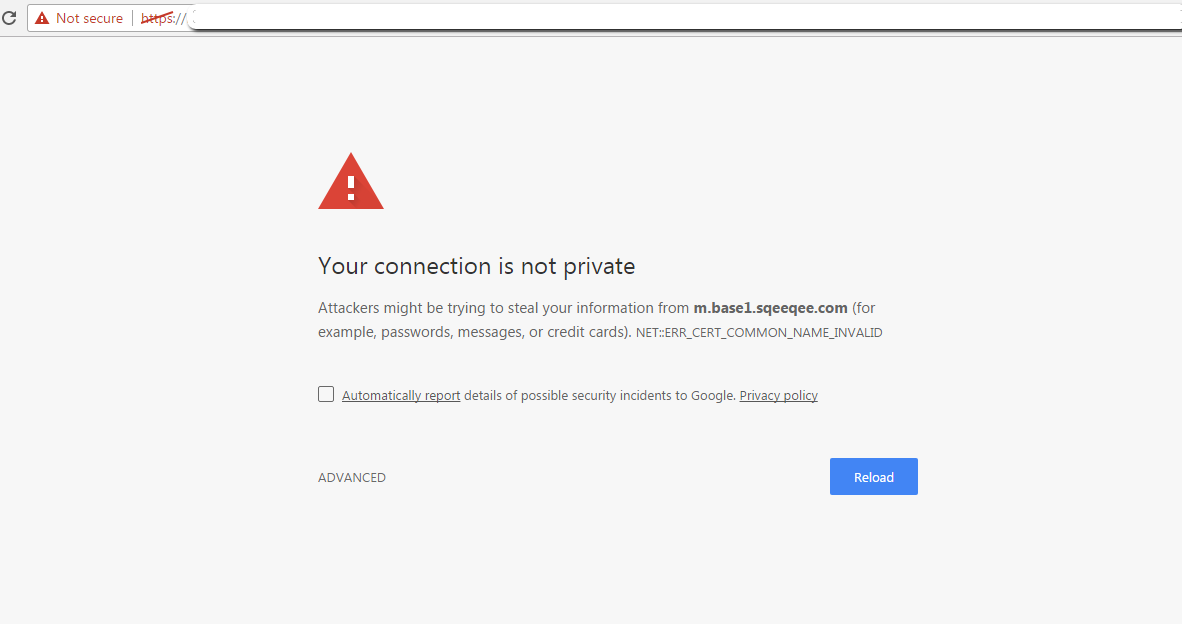Click the Your connection is not private heading

[476, 266]
